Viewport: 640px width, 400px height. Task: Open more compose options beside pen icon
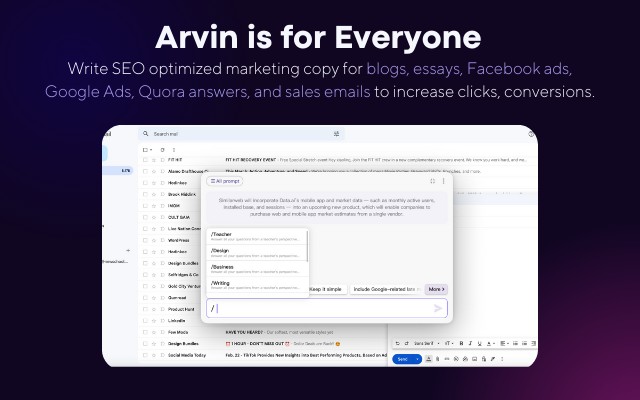pyautogui.click(x=502, y=359)
